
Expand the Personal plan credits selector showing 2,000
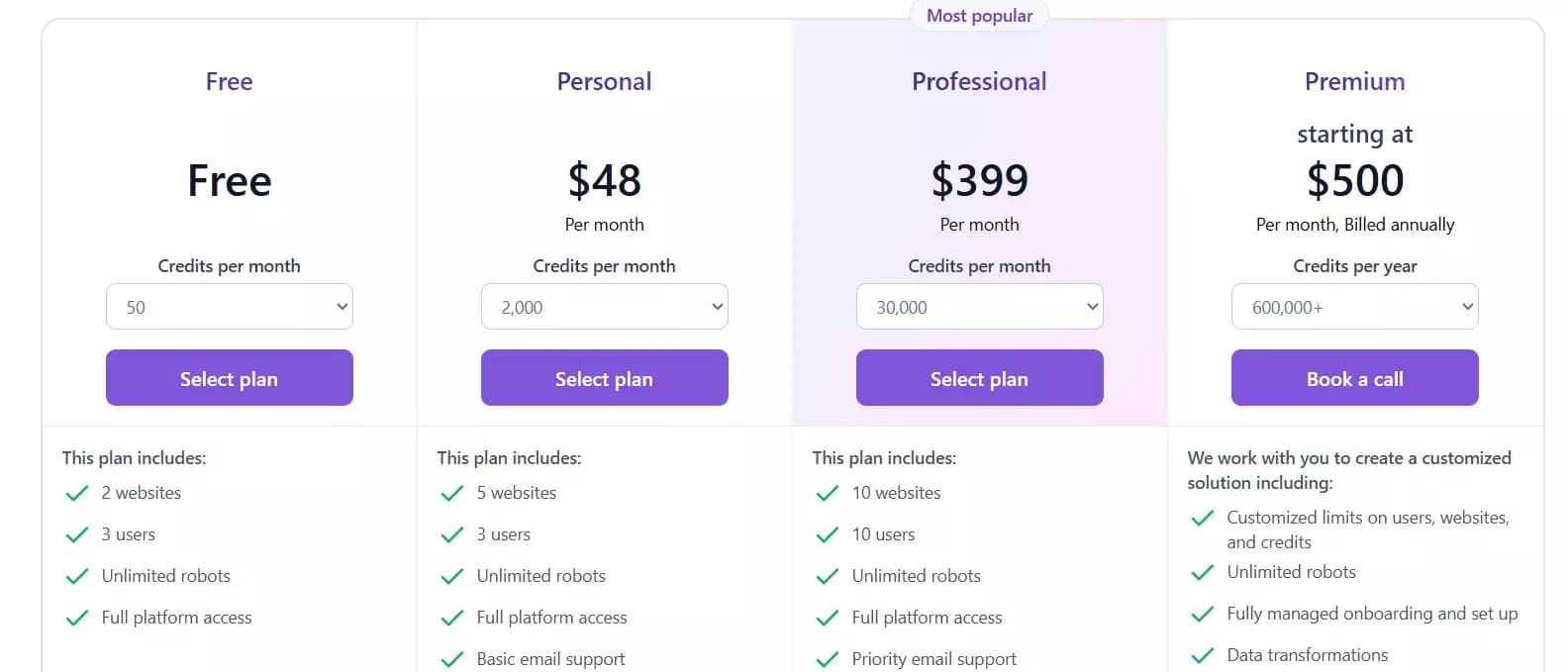click(x=604, y=307)
